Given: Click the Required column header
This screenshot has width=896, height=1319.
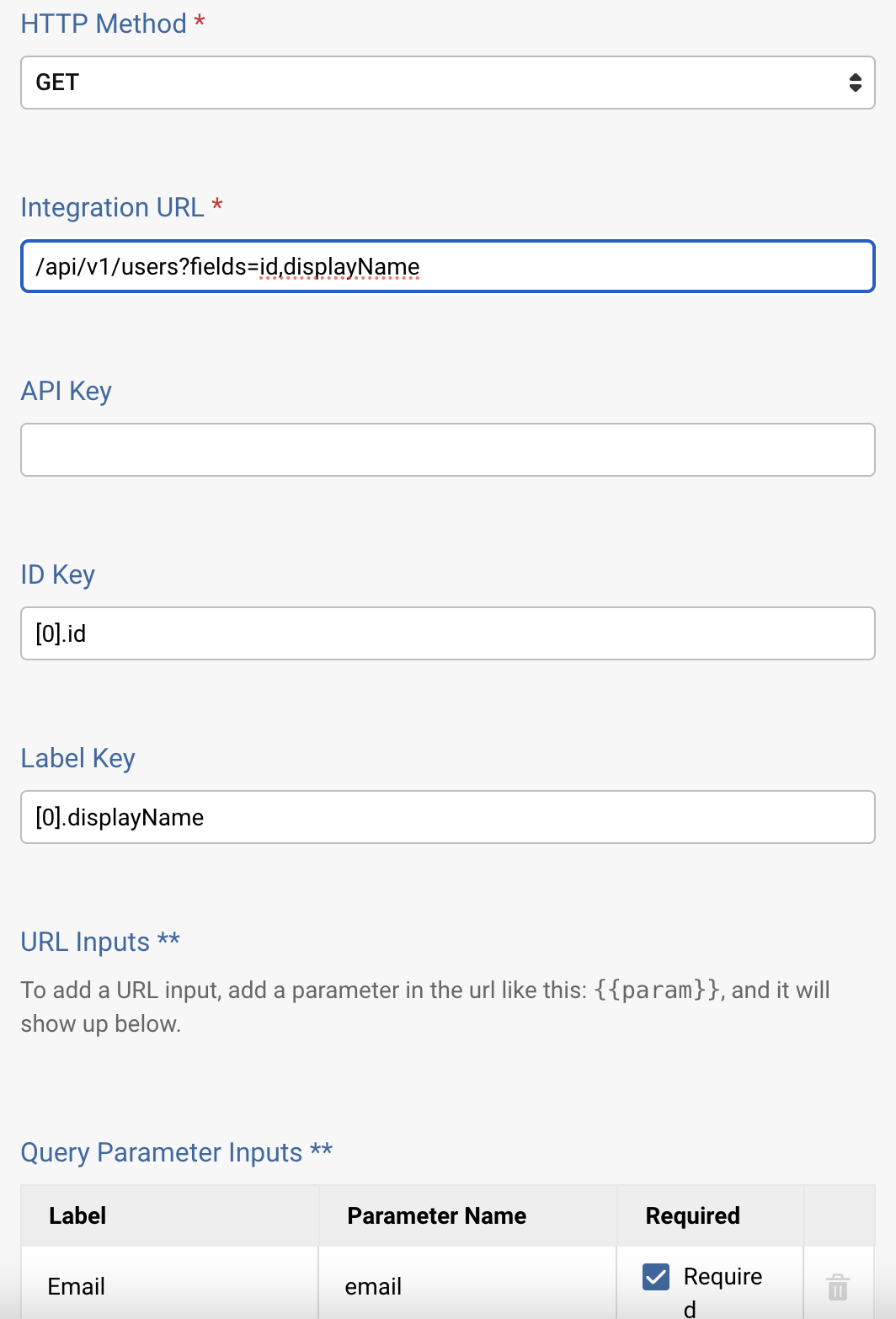Looking at the screenshot, I should 692,1215.
